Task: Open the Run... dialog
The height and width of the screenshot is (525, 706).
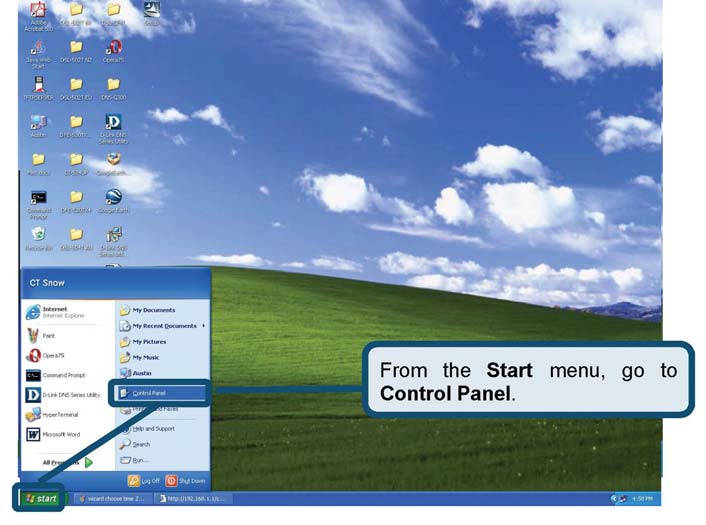Action: point(134,460)
